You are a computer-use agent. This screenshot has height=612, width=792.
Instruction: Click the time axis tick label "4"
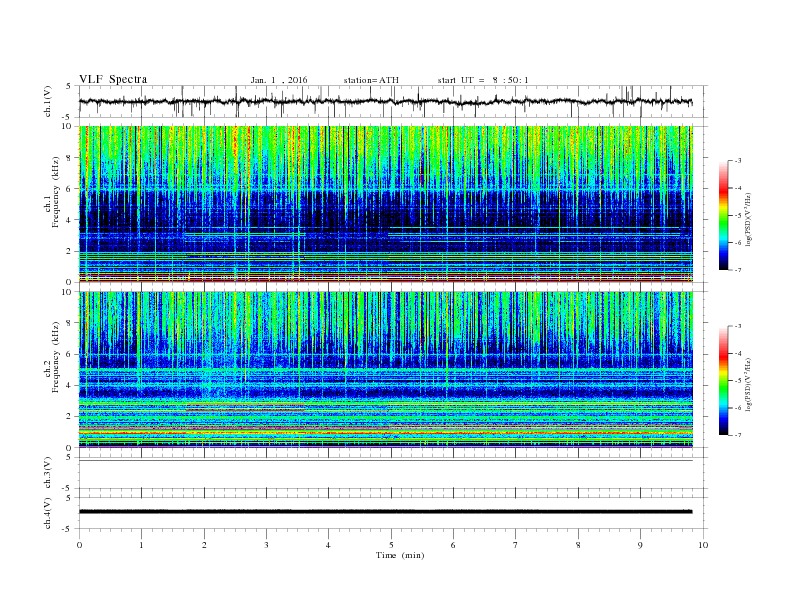[328, 545]
